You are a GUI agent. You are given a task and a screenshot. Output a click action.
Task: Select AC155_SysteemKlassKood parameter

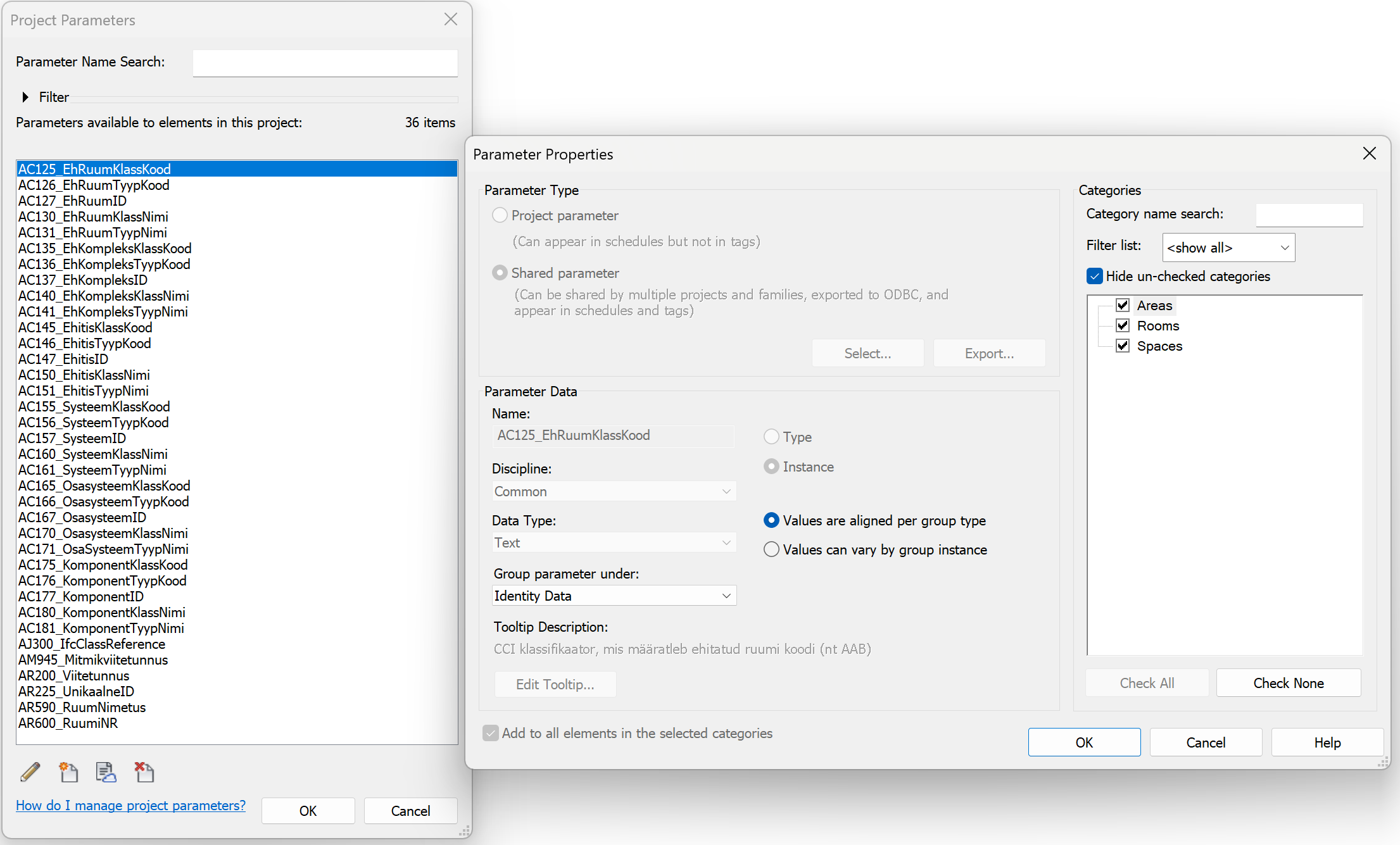click(x=237, y=406)
